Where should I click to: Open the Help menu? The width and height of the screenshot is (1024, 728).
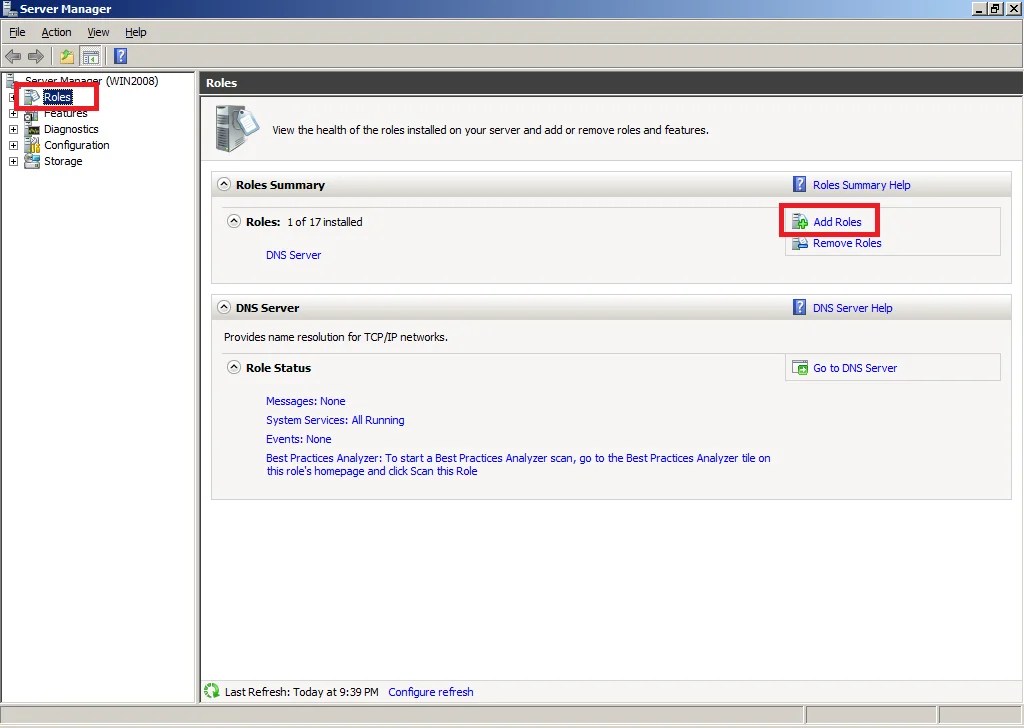[135, 32]
